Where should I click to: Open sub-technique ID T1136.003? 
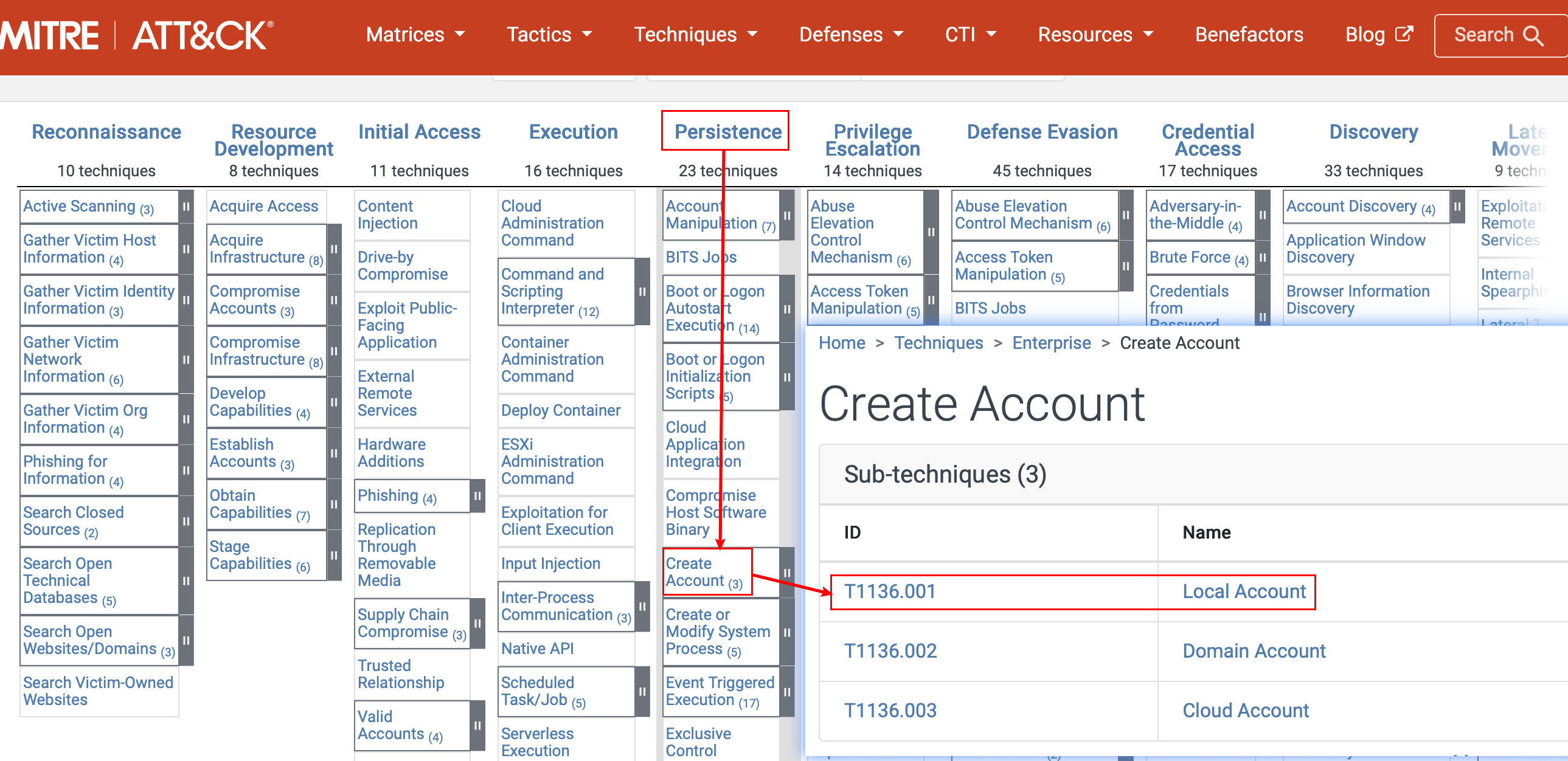[x=890, y=711]
